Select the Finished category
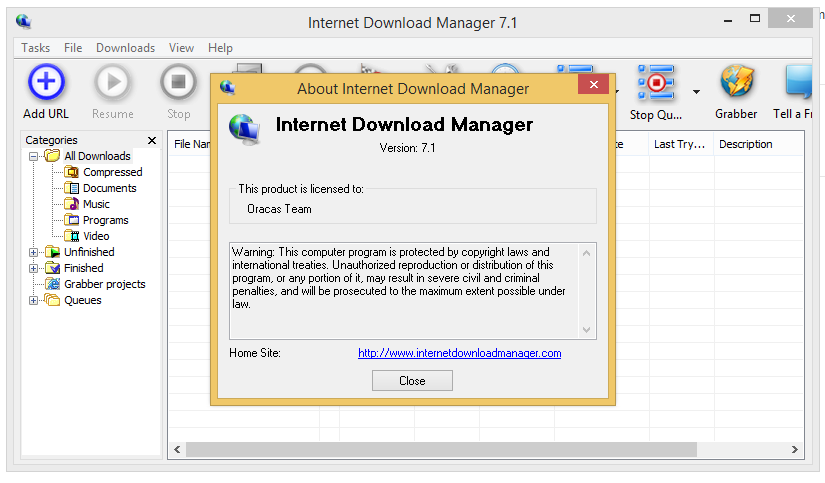825x483 pixels. click(84, 268)
